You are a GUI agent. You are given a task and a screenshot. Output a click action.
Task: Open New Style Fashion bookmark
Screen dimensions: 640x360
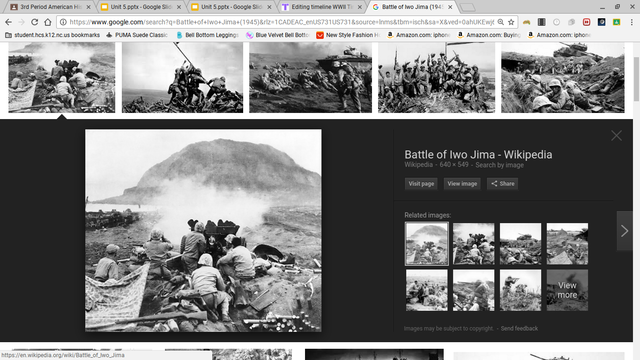[x=348, y=35]
